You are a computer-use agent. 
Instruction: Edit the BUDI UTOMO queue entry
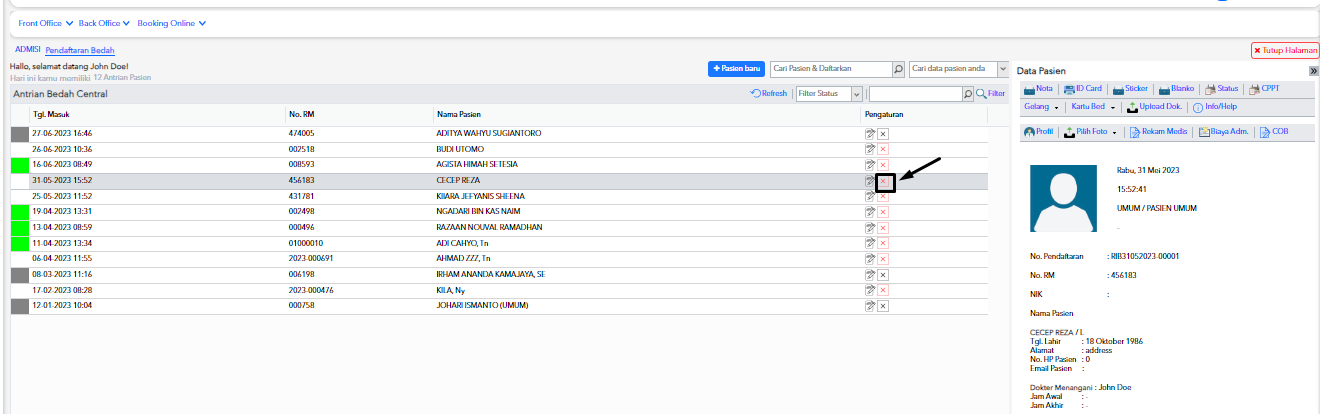pyautogui.click(x=870, y=148)
